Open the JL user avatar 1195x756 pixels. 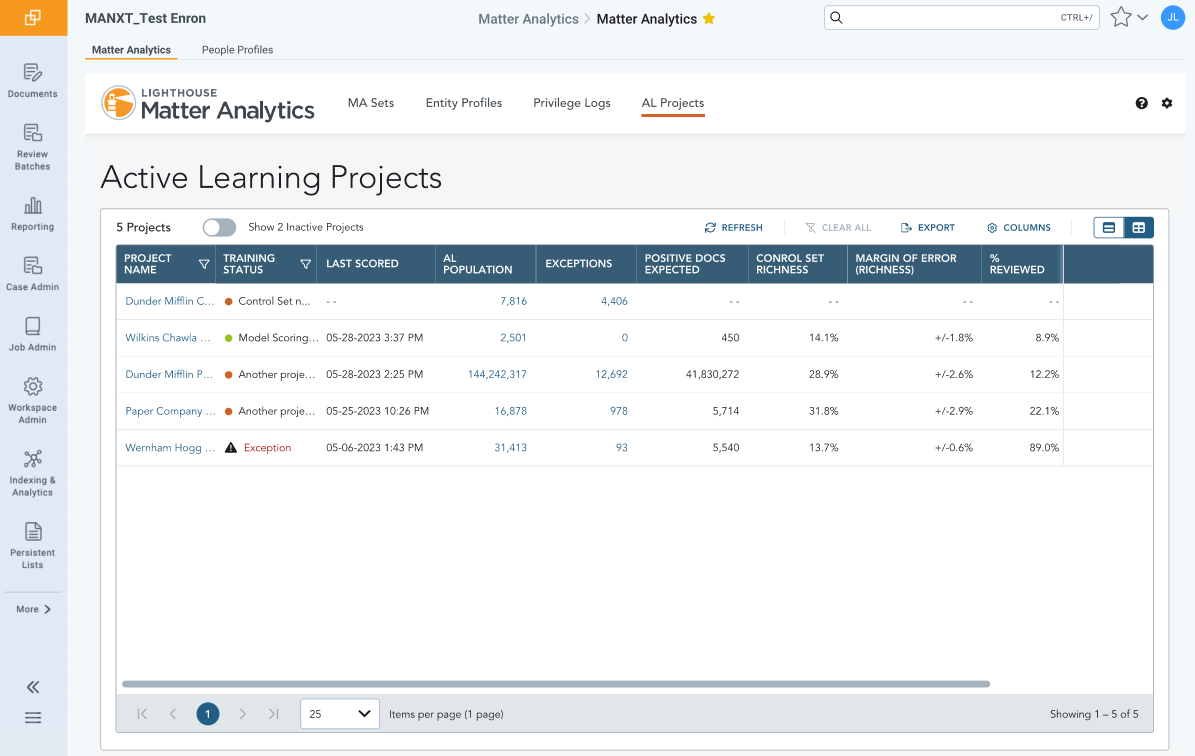click(1173, 18)
